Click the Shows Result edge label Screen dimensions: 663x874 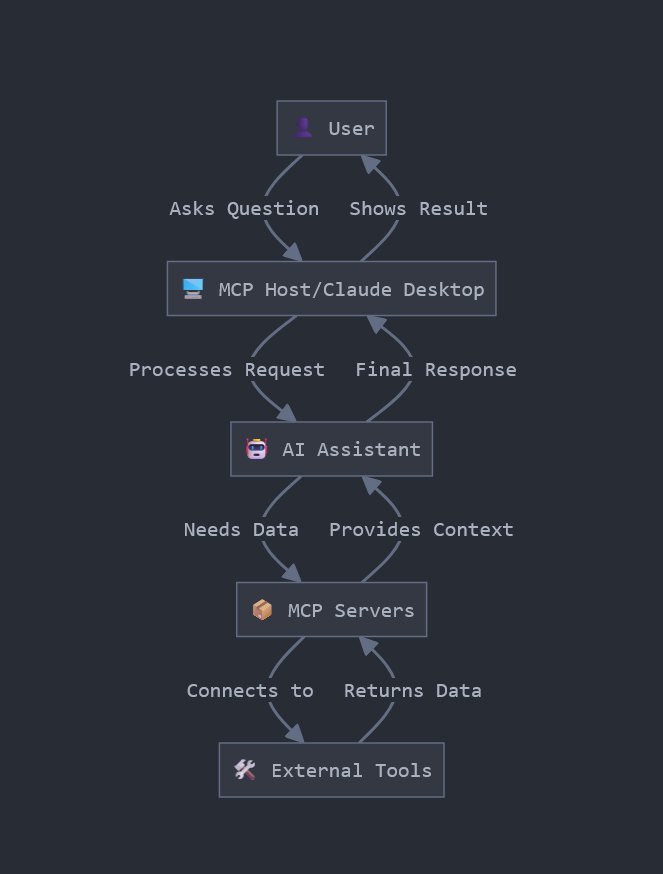click(x=418, y=208)
